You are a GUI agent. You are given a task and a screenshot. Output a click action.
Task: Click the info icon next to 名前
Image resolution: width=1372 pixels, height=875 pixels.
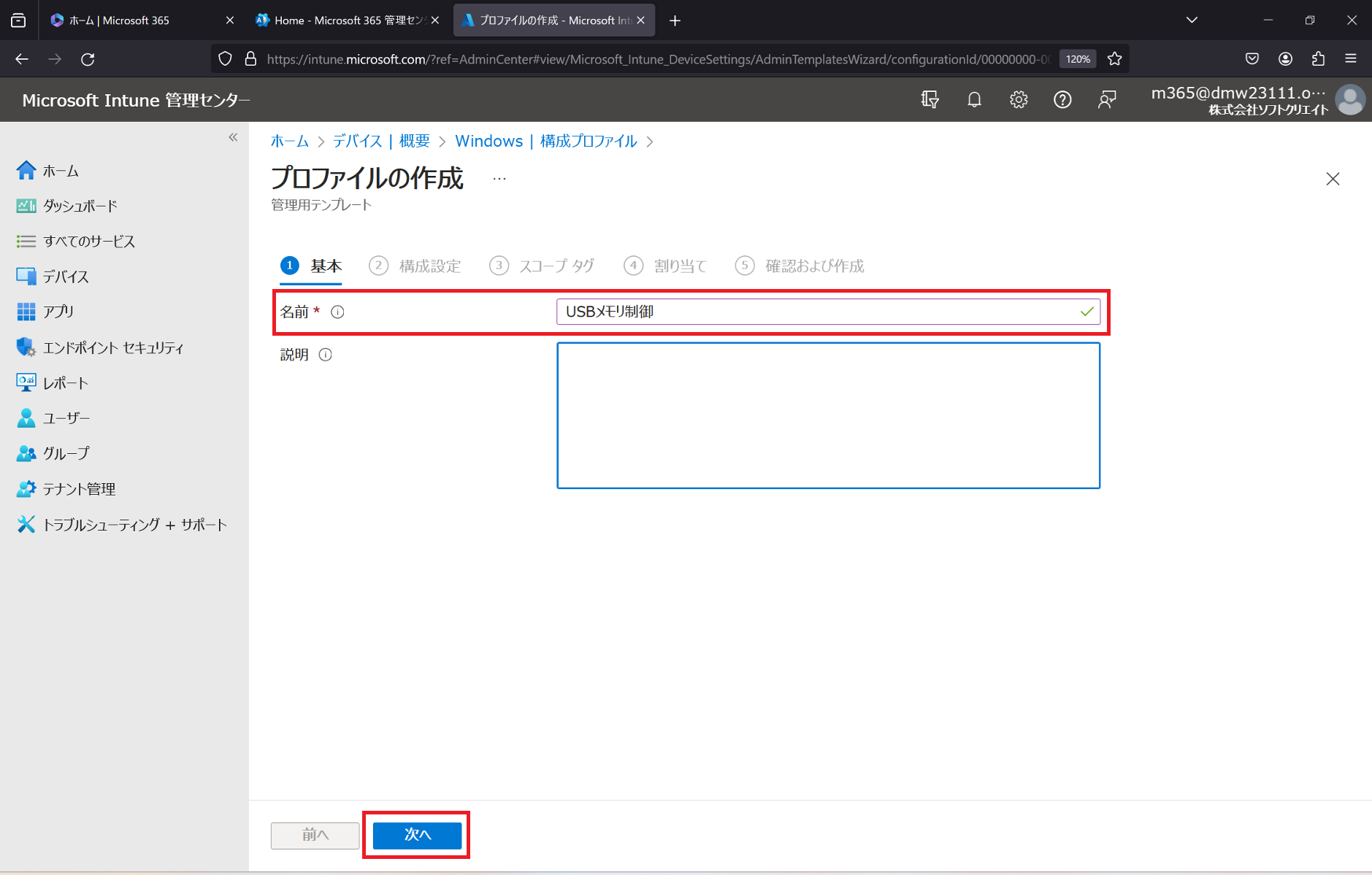[337, 312]
